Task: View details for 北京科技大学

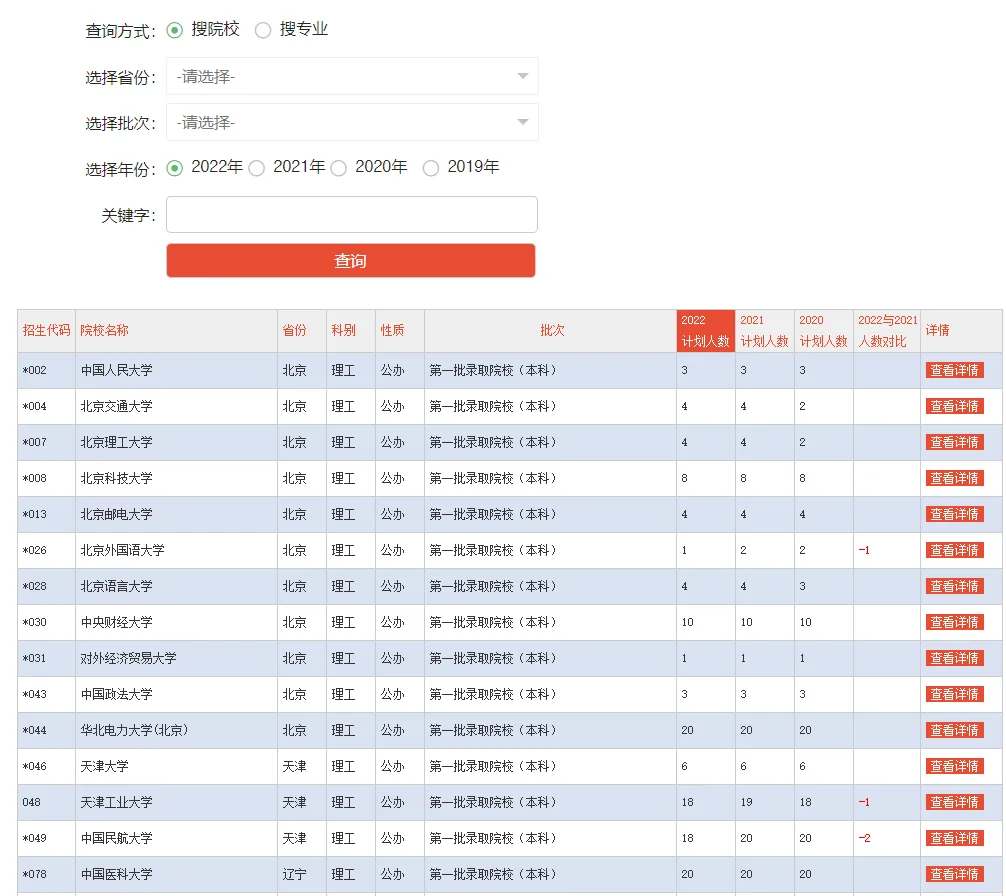Action: pos(955,478)
